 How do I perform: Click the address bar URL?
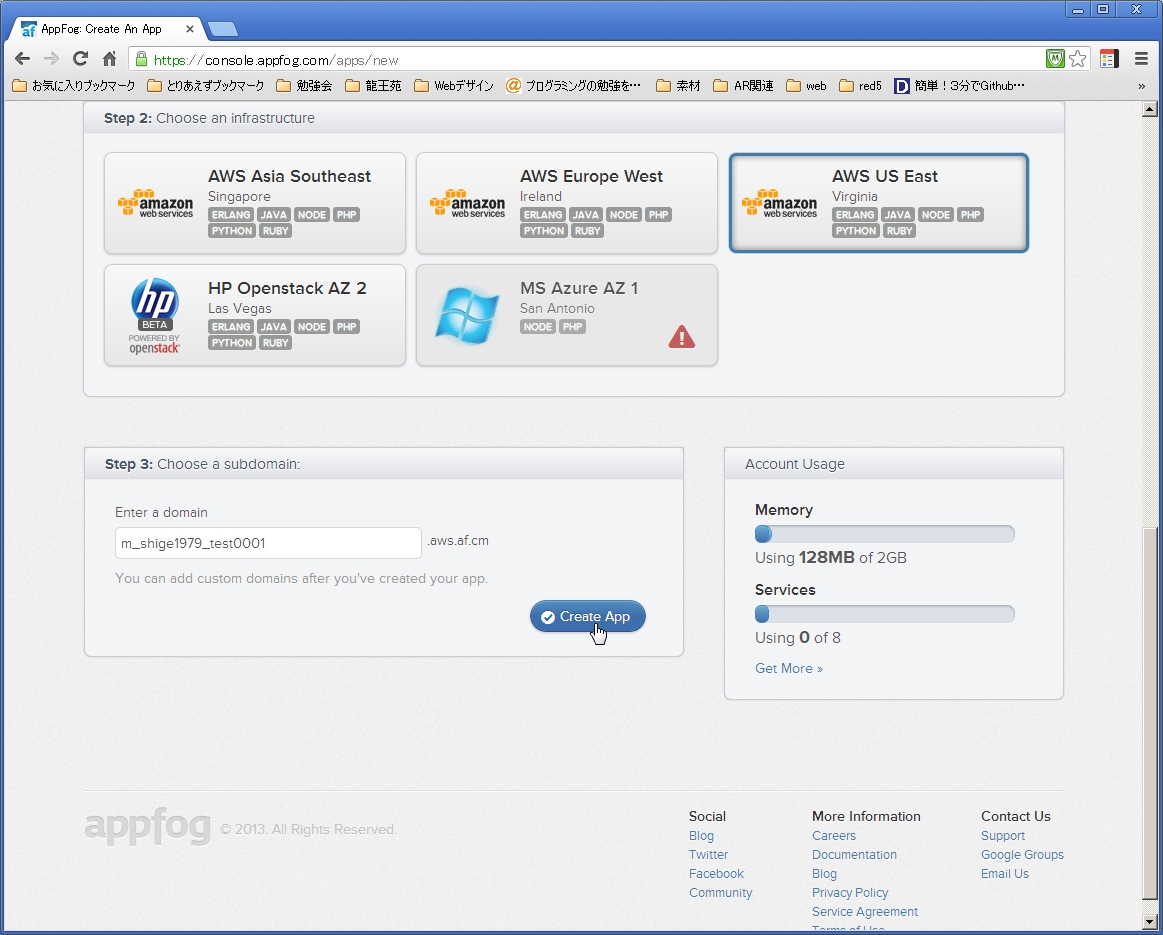pos(276,60)
